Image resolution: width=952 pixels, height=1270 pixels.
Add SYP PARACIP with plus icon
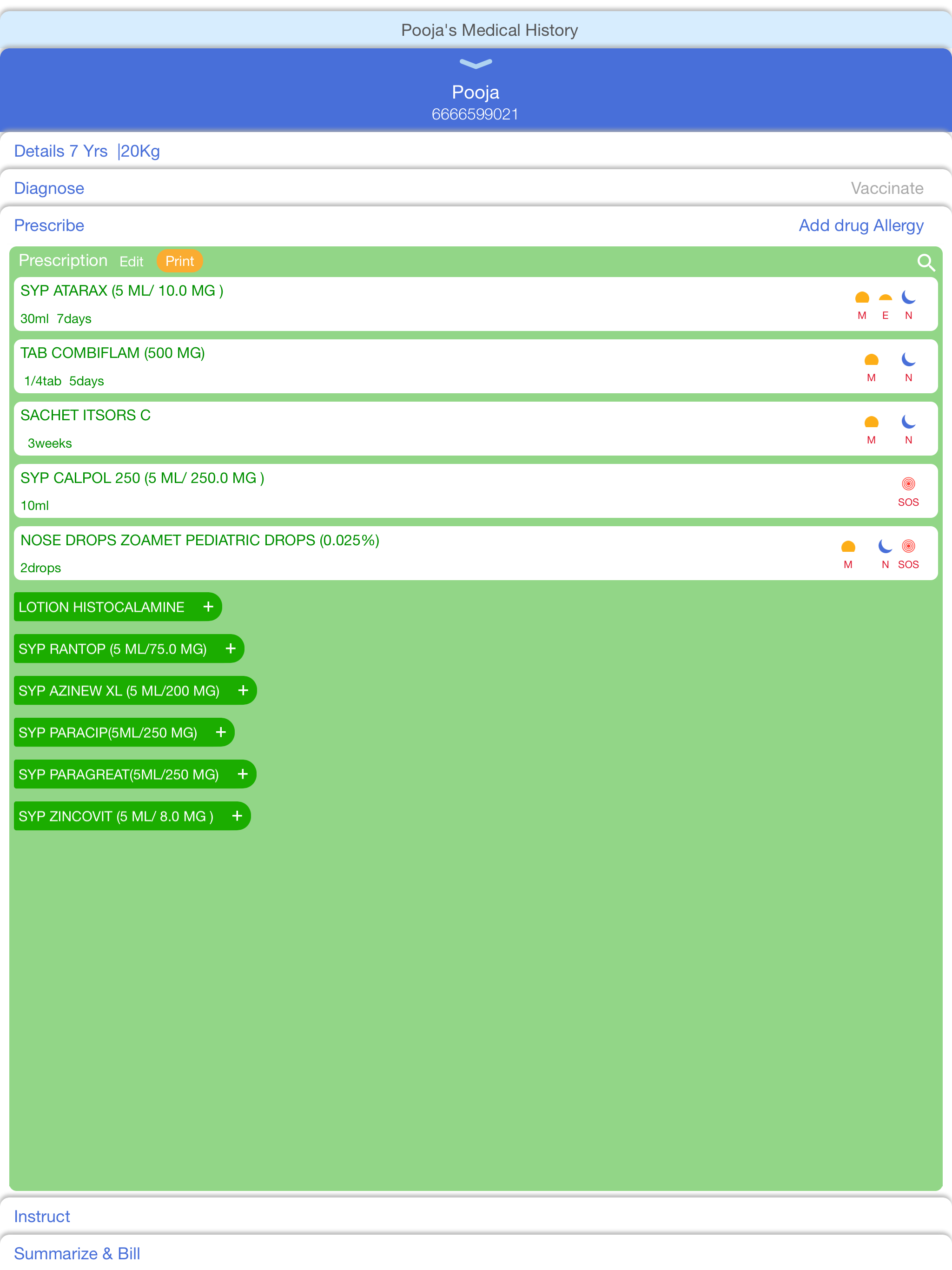coord(221,732)
